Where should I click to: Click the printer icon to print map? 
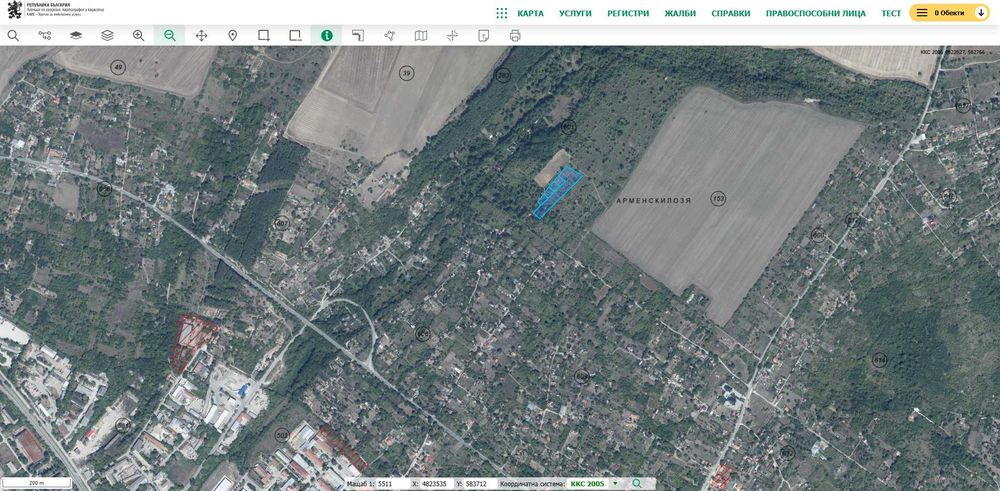515,35
